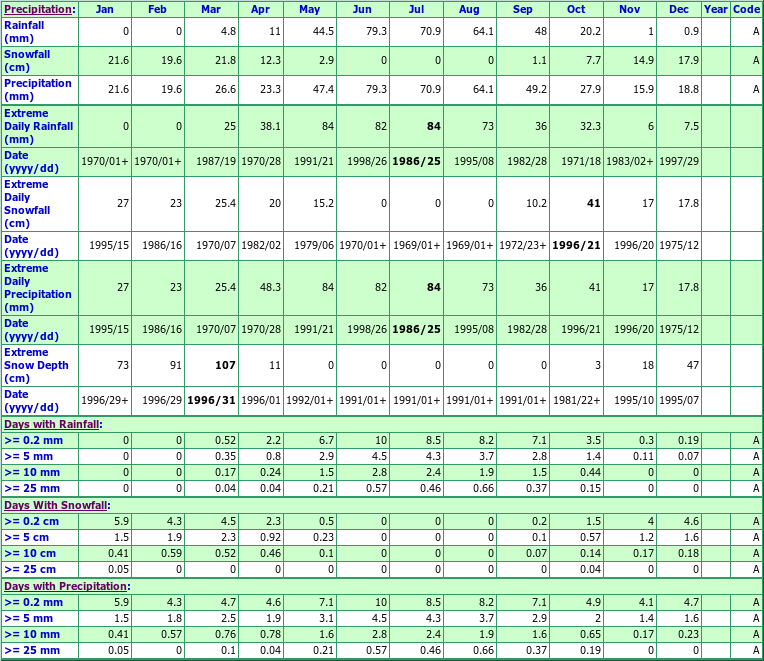Click April extreme precipitation 48.3

pos(270,287)
